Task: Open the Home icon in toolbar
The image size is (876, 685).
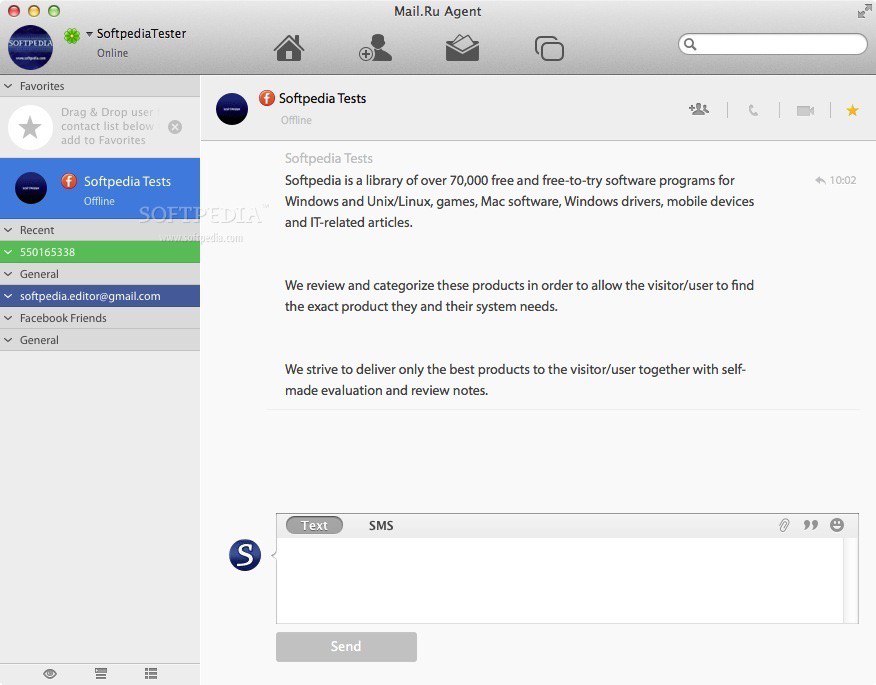Action: click(289, 47)
